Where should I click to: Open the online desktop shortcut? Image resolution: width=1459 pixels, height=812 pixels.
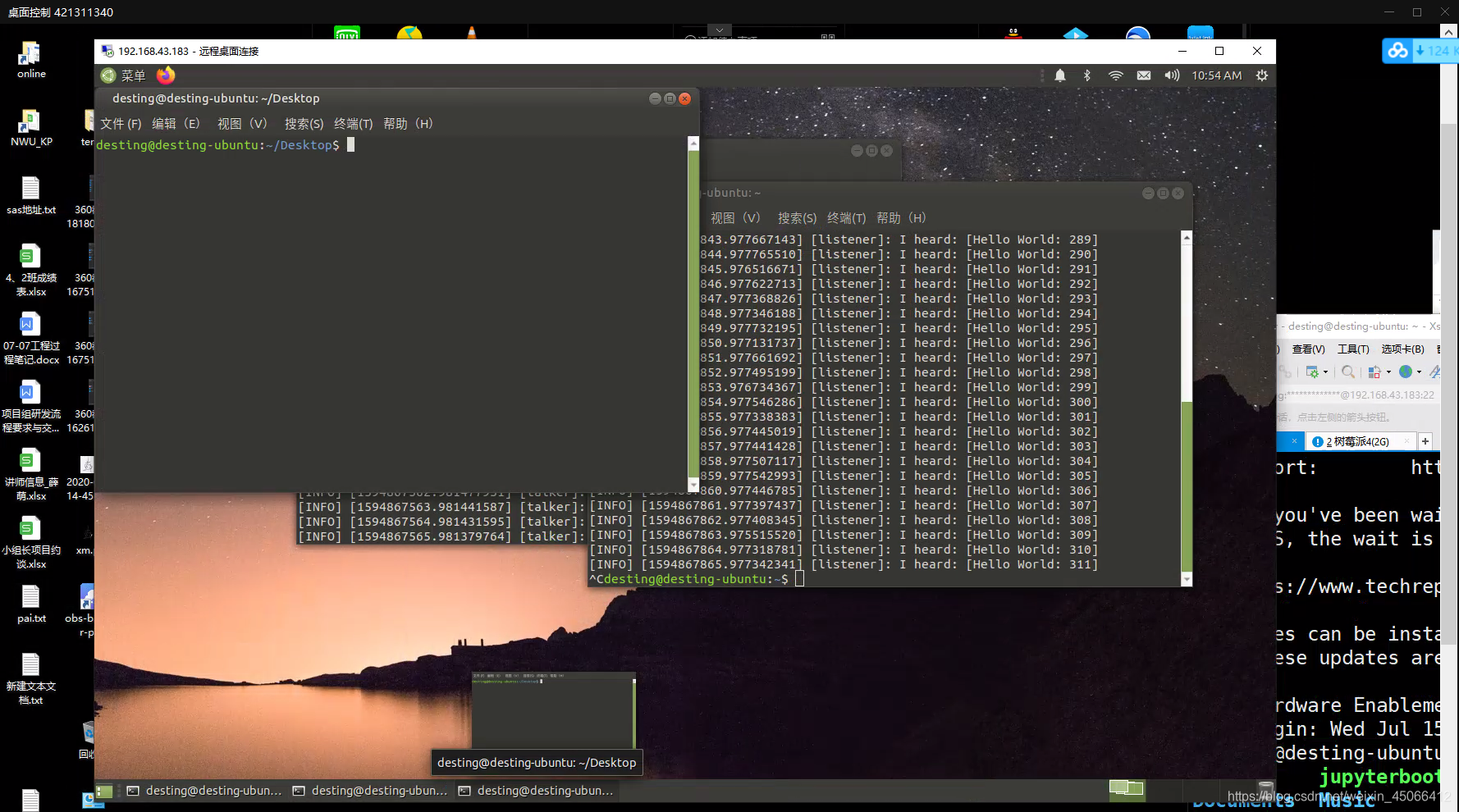(31, 61)
